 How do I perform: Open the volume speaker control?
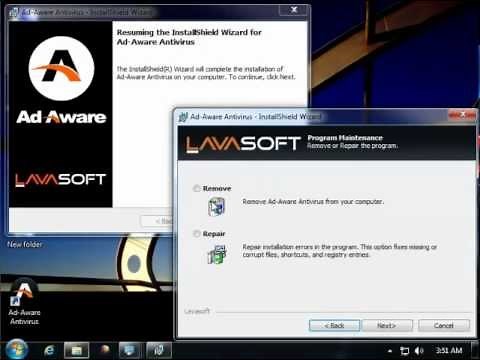[x=419, y=351]
